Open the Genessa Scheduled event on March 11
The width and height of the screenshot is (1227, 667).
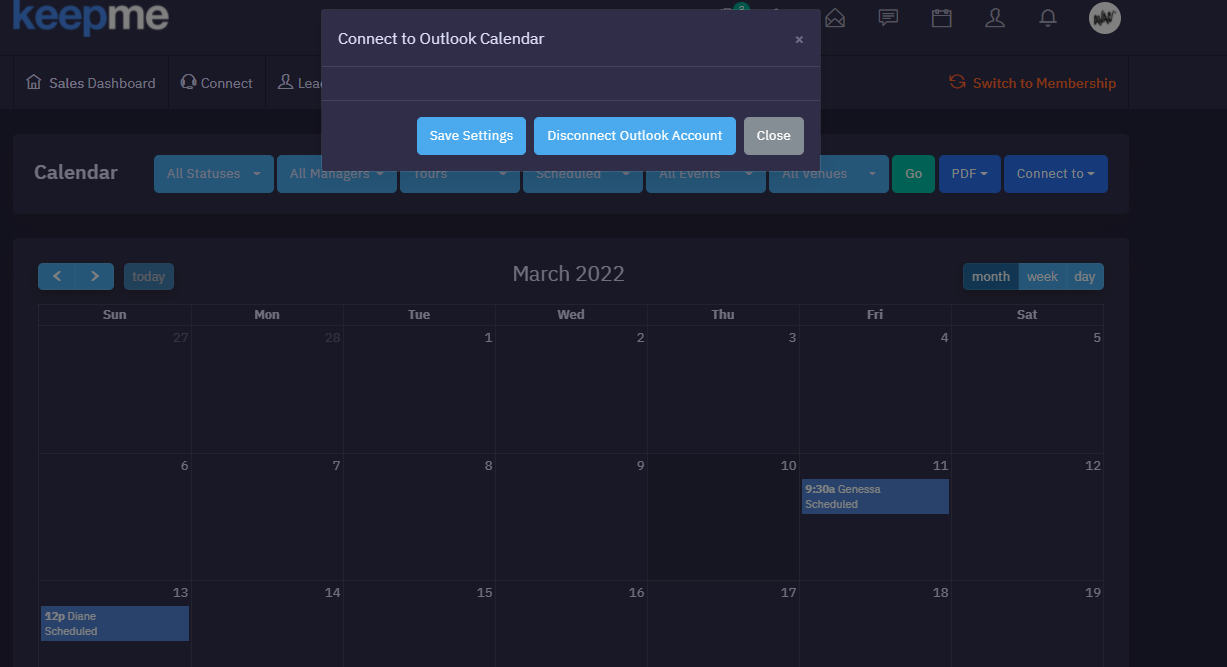tap(875, 496)
